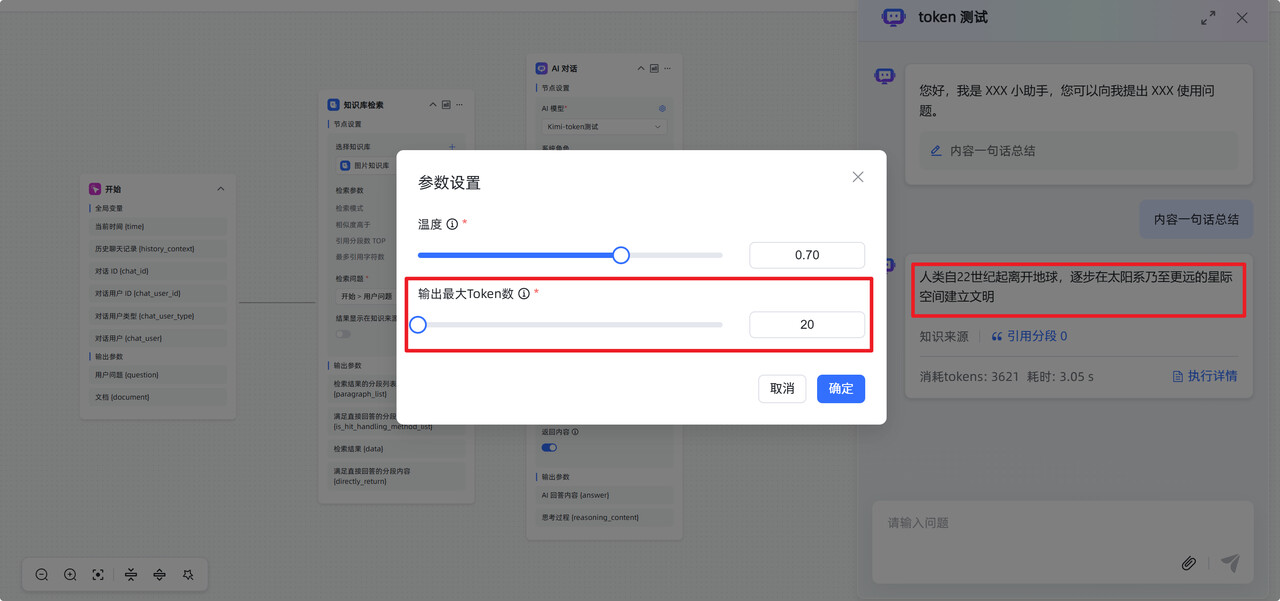This screenshot has height=601, width=1280.
Task: Expand the token 测试 chat panel fullscreen
Action: click(1208, 18)
